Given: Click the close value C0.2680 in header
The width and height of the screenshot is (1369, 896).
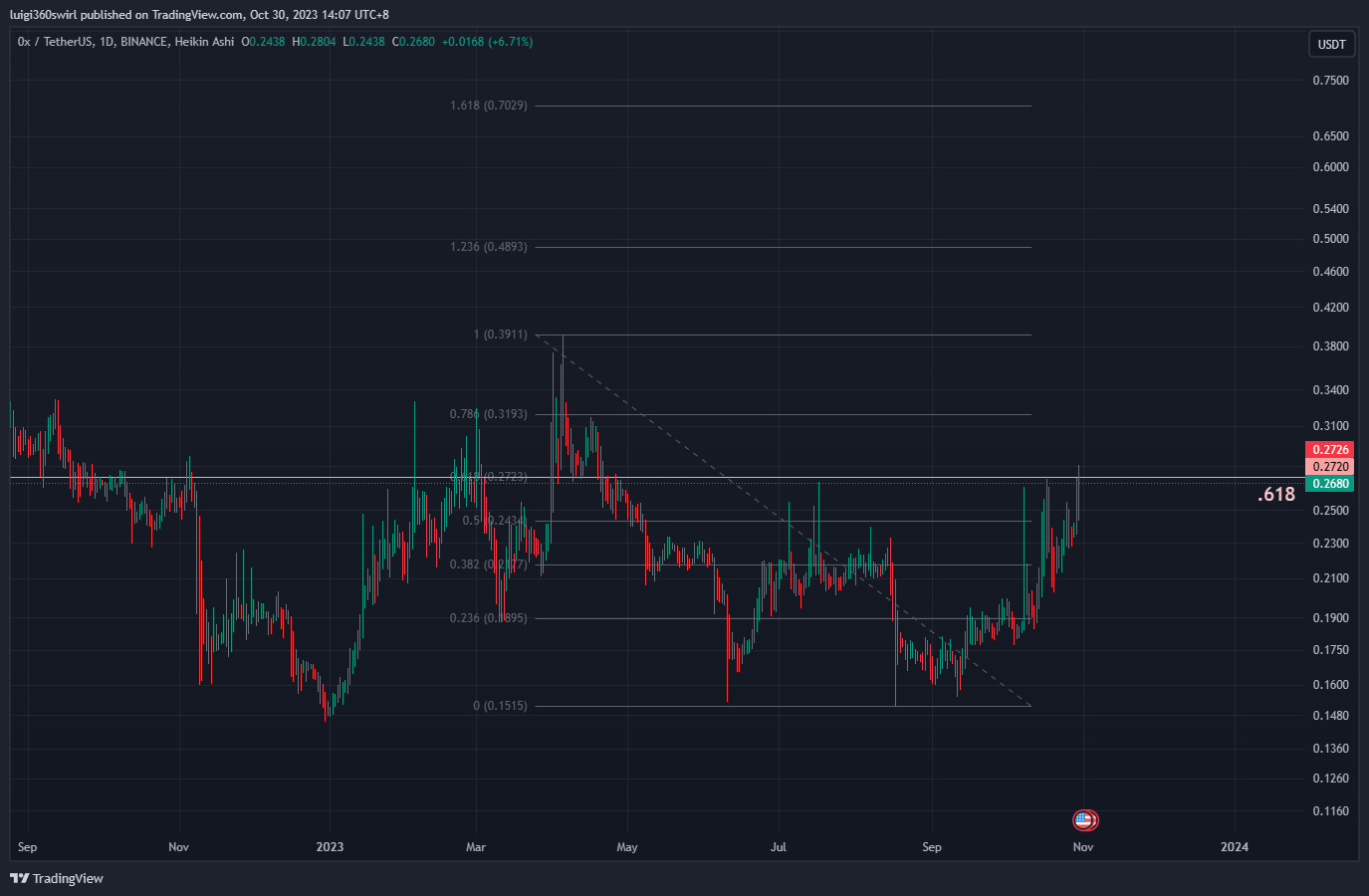Looking at the screenshot, I should [x=413, y=42].
